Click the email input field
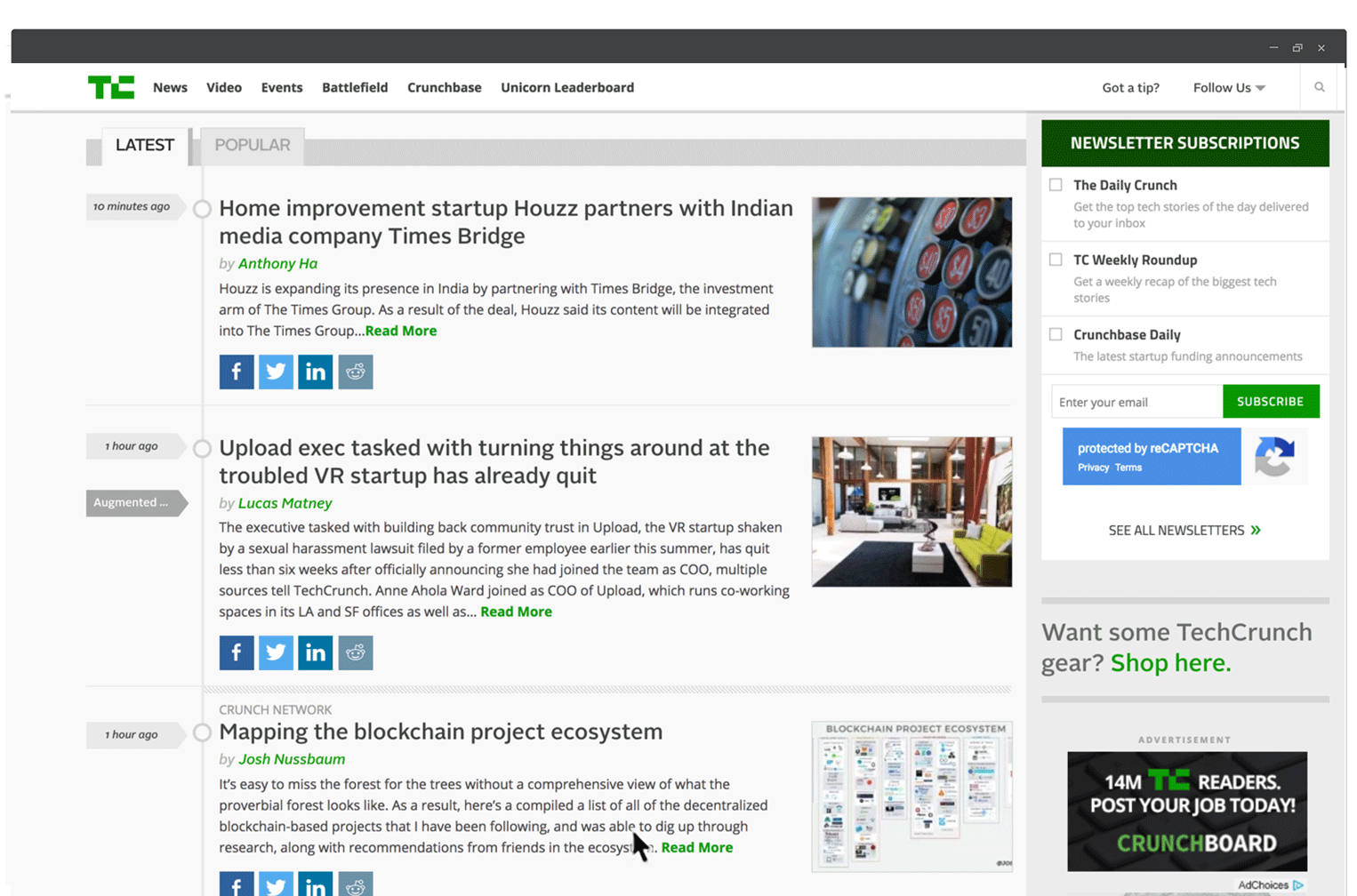1357x896 pixels. coord(1136,401)
